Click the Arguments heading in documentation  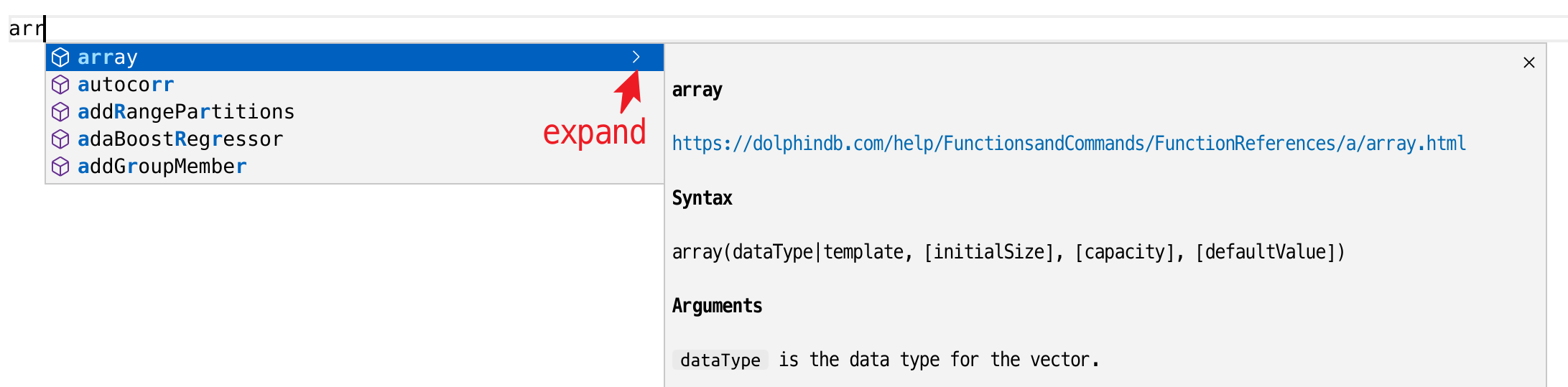click(717, 306)
